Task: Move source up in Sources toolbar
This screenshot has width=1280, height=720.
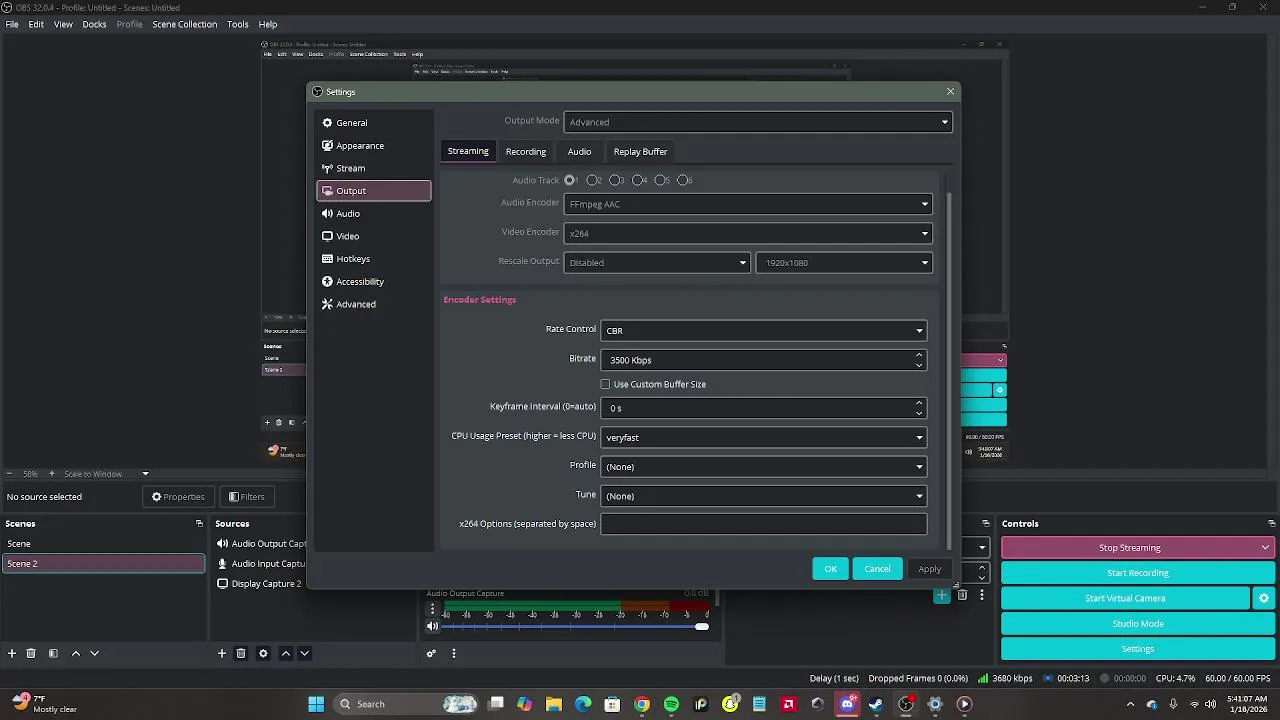Action: [285, 653]
